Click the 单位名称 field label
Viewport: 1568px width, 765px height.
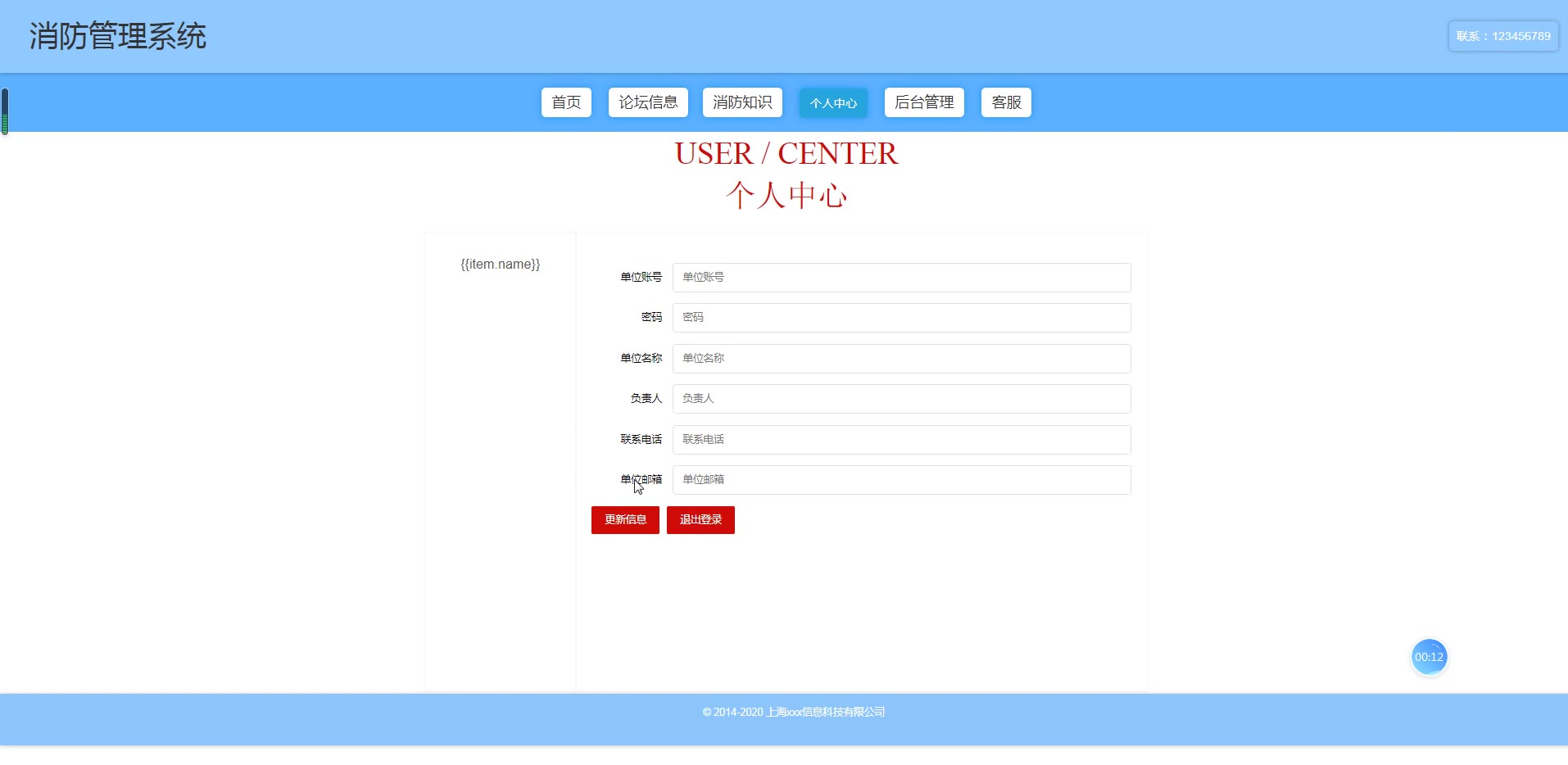click(641, 359)
